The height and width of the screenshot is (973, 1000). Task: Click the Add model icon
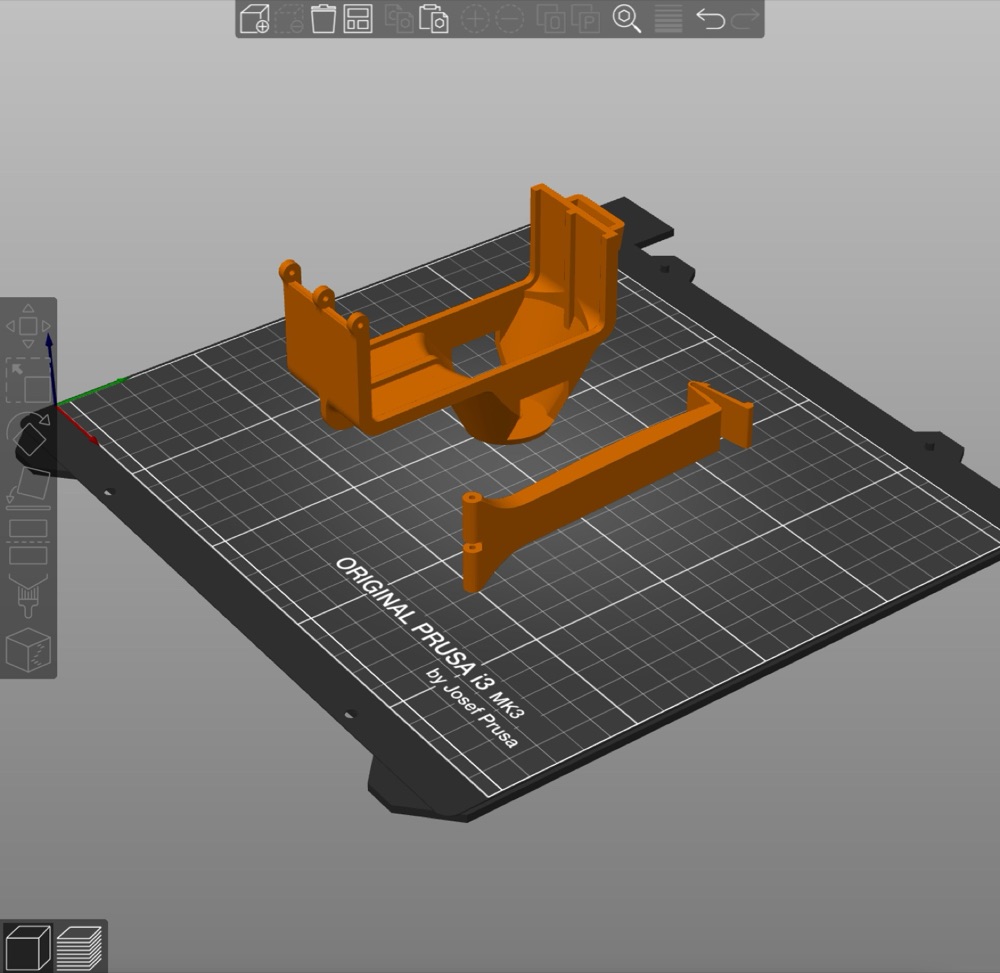click(x=254, y=18)
